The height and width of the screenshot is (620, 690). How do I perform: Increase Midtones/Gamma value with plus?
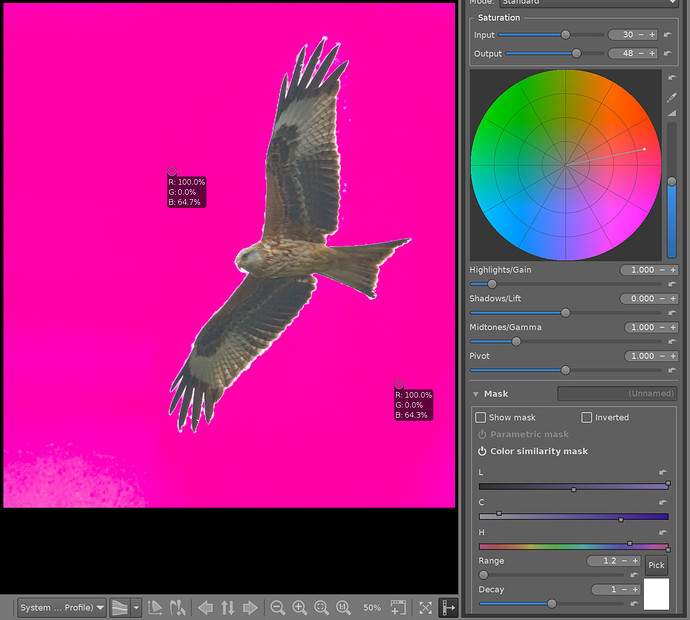(673, 327)
